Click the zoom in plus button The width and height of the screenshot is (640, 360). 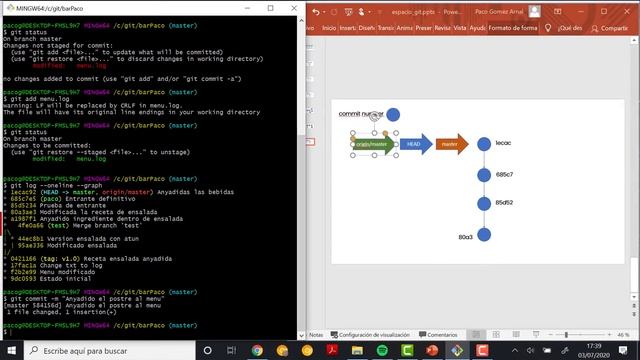[609, 335]
